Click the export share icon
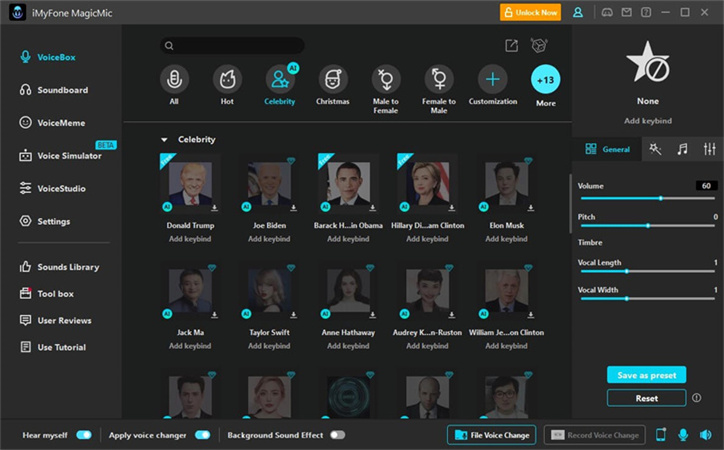 tap(511, 45)
